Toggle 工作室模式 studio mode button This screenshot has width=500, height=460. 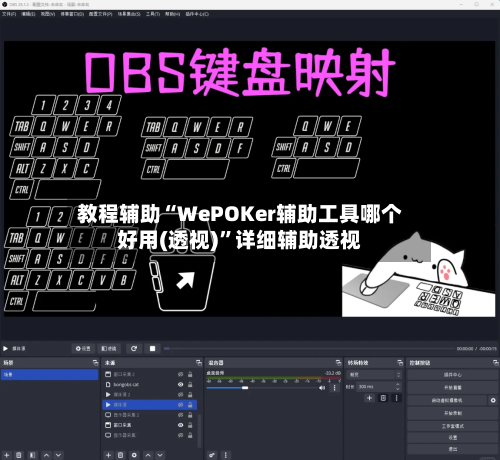[453, 426]
